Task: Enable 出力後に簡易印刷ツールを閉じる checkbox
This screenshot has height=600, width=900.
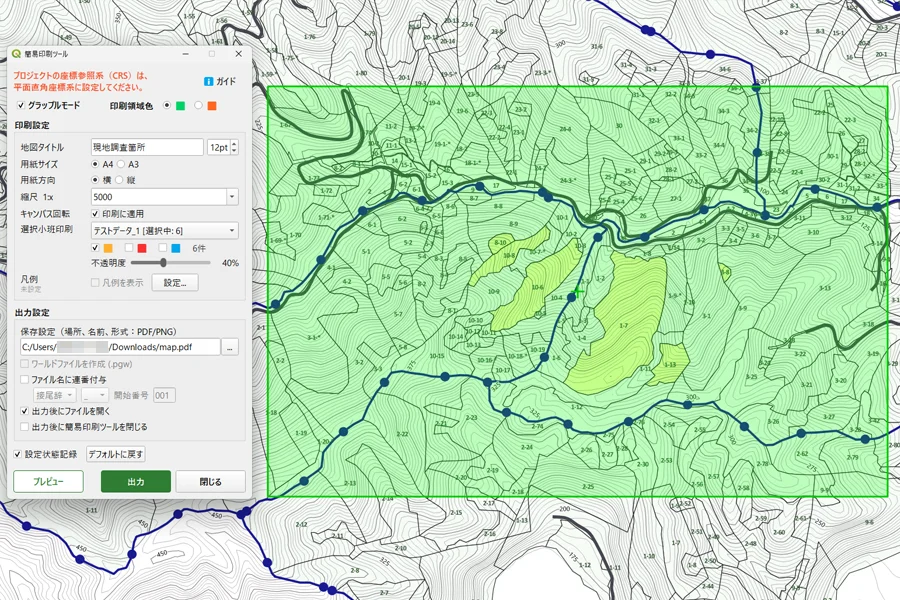Action: coord(24,427)
